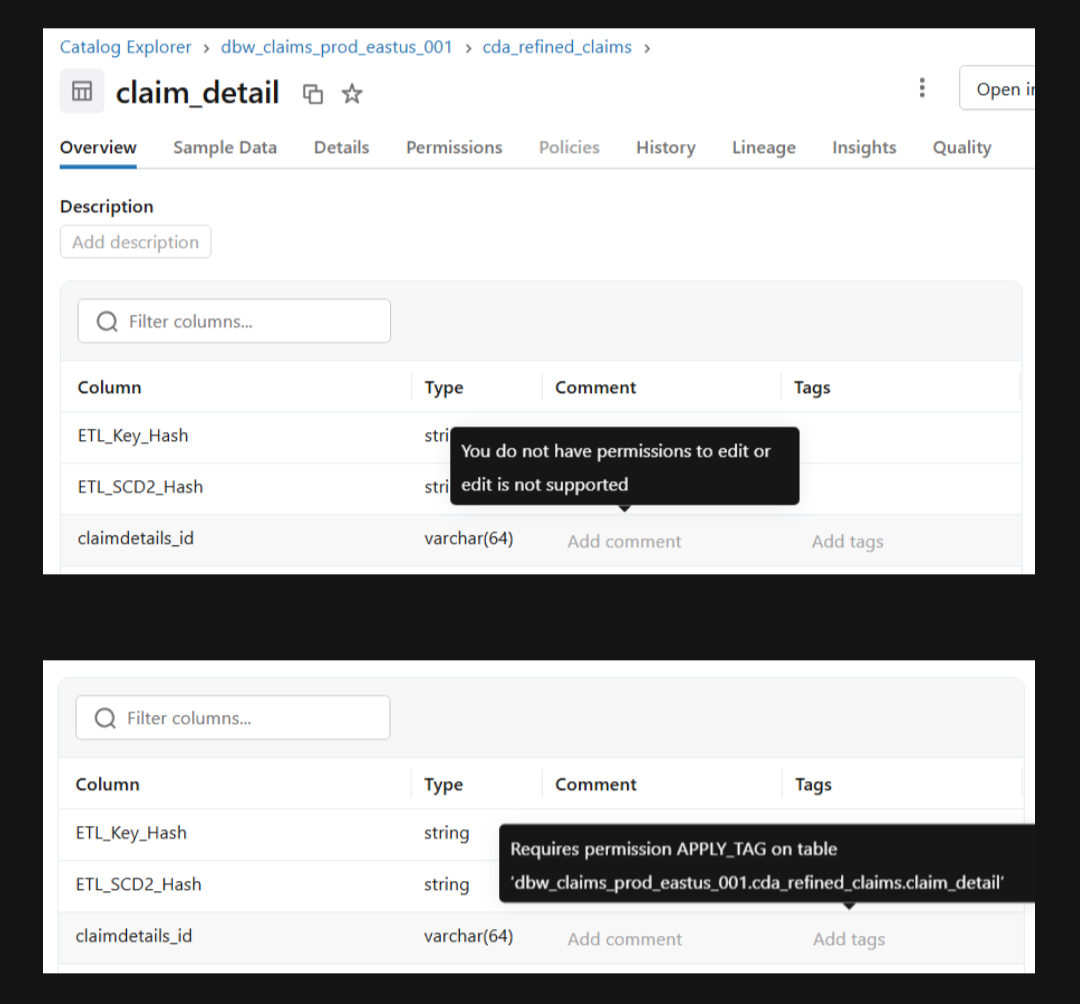Click the Tags header in lower table
Screen dimensions: 1080x1004
[813, 784]
